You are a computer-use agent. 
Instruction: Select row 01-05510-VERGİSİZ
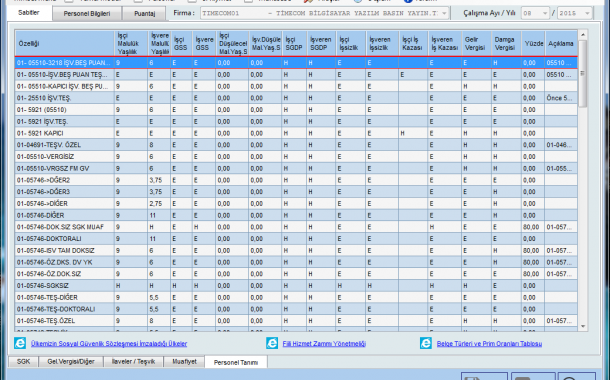(x=296, y=157)
